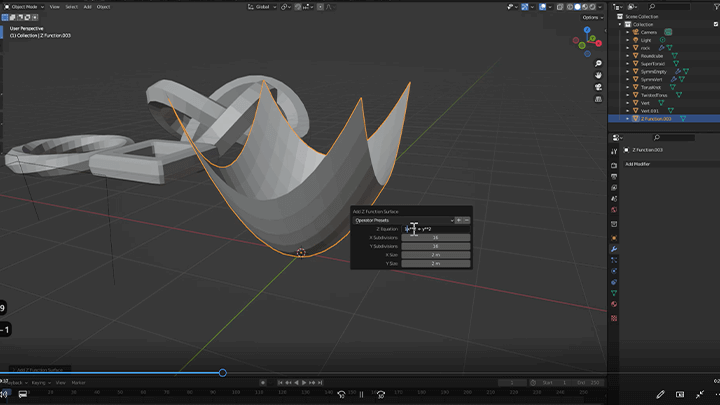Pause the video with the pause button

[x=361, y=394]
